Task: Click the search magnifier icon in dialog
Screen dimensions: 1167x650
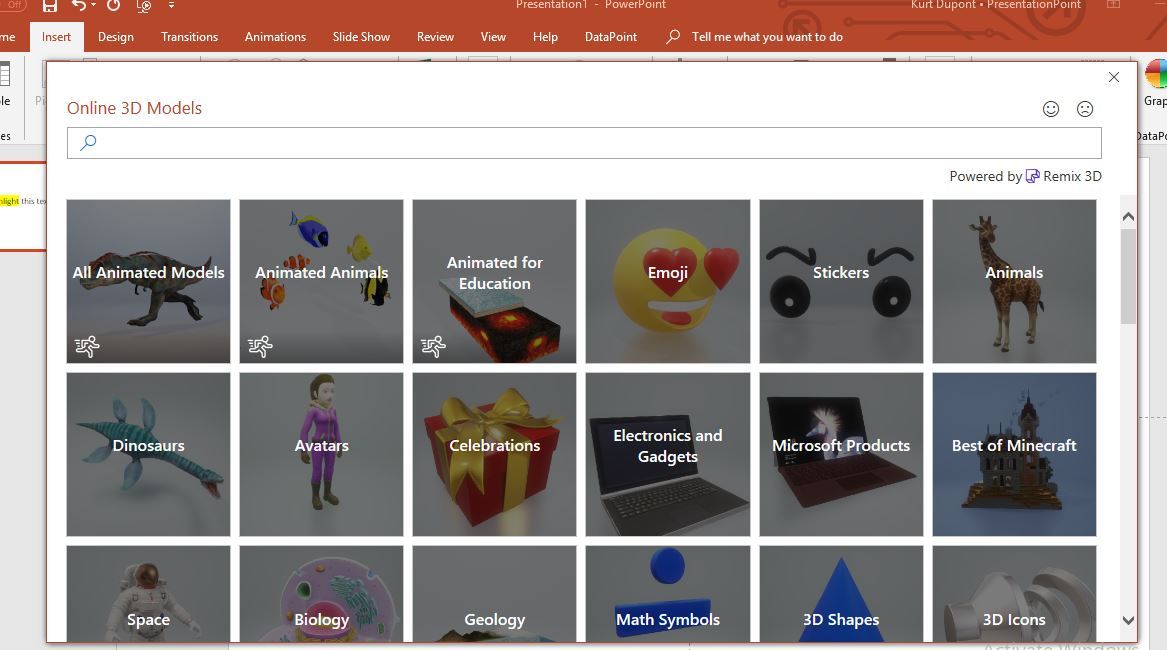Action: 88,142
